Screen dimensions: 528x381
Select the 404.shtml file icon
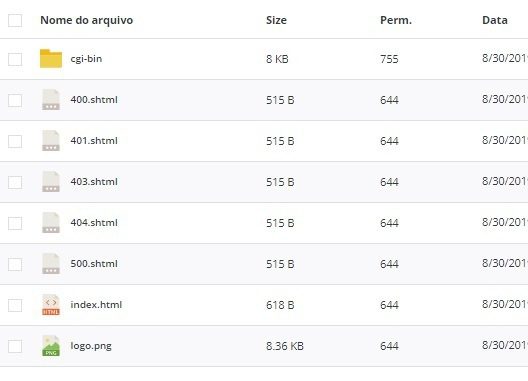pos(51,223)
